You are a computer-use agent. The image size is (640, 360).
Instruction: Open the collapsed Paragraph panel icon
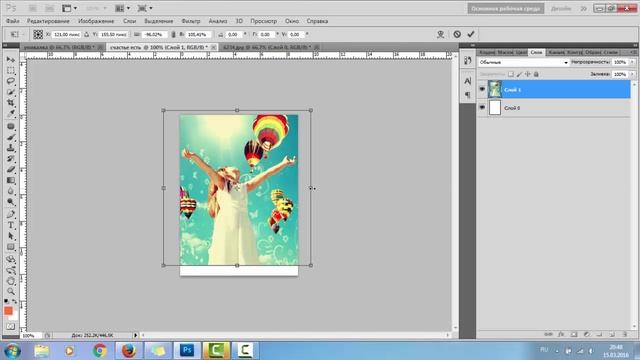(468, 95)
